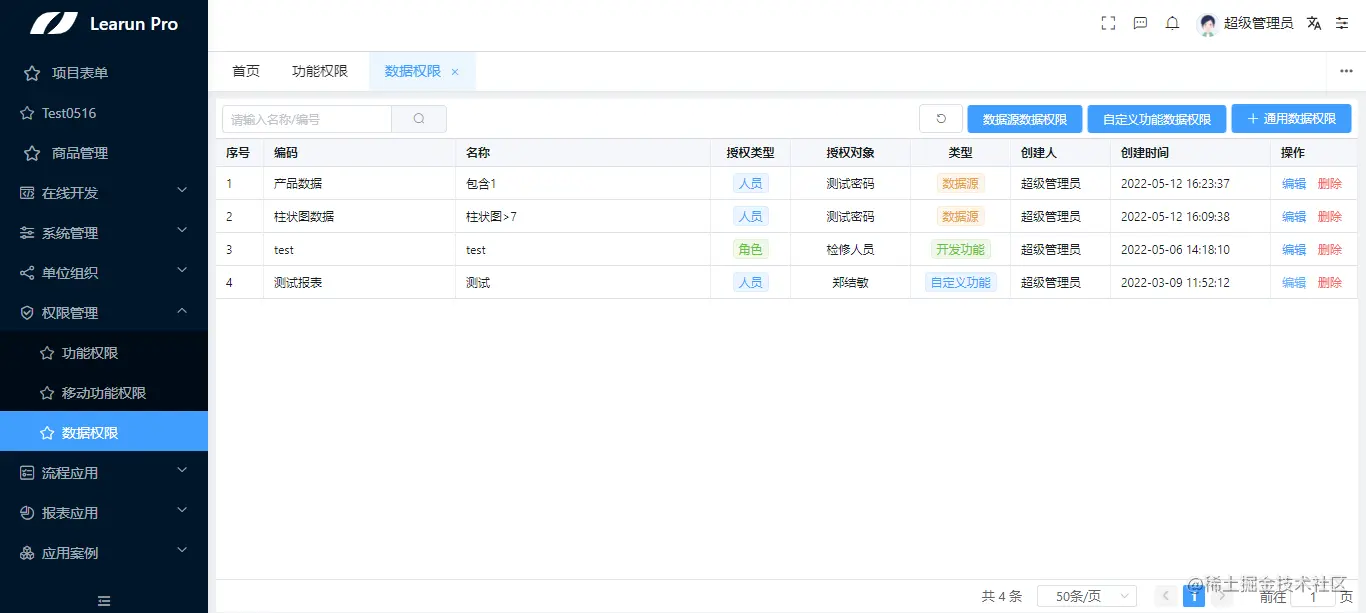Click star icon beside 项目表单

(32, 73)
